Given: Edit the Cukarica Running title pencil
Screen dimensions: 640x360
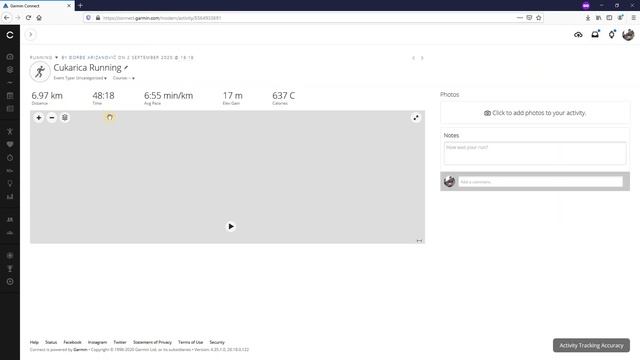Looking at the screenshot, I should [126, 68].
